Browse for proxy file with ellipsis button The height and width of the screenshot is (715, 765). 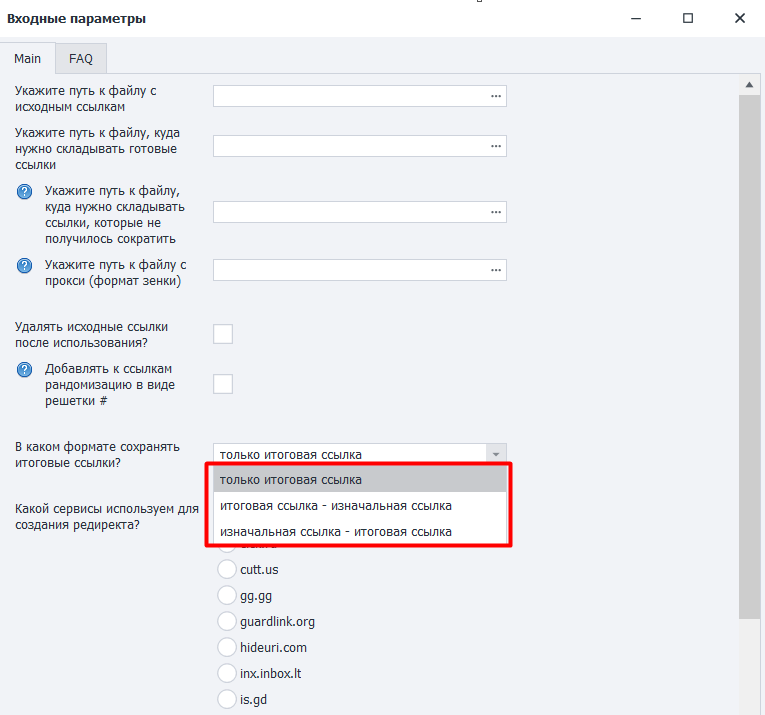coord(496,270)
